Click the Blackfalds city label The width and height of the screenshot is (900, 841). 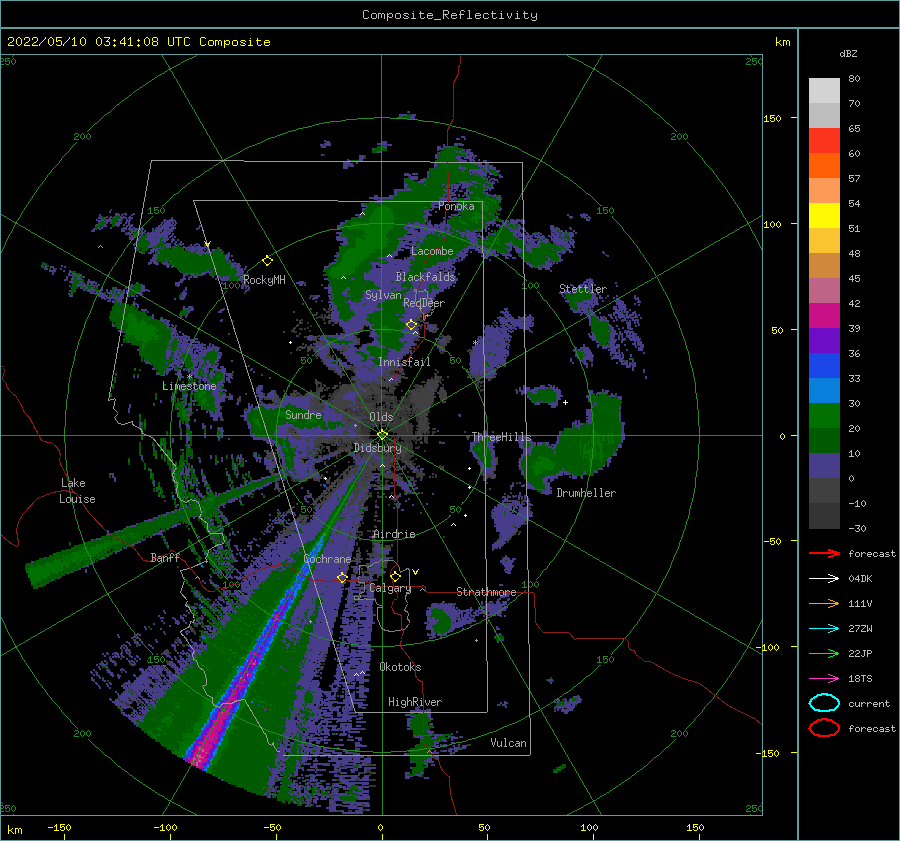point(425,277)
